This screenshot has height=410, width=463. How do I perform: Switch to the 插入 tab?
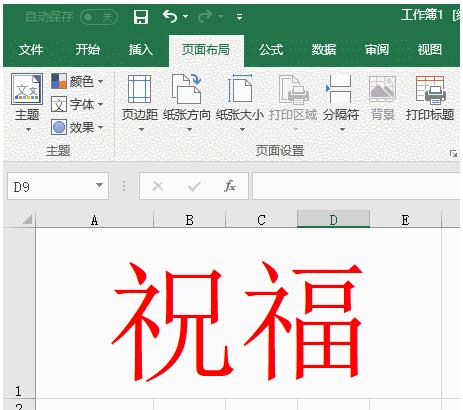[x=141, y=50]
